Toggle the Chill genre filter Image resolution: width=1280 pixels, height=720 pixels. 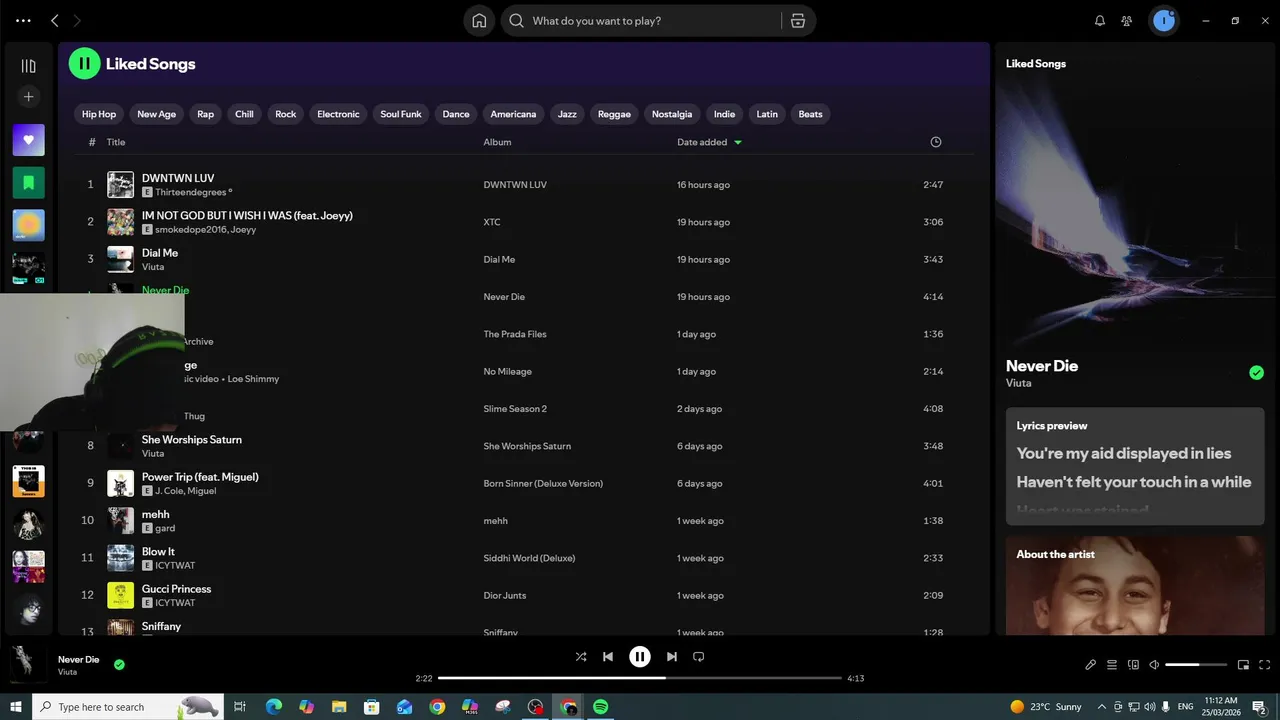pos(244,114)
